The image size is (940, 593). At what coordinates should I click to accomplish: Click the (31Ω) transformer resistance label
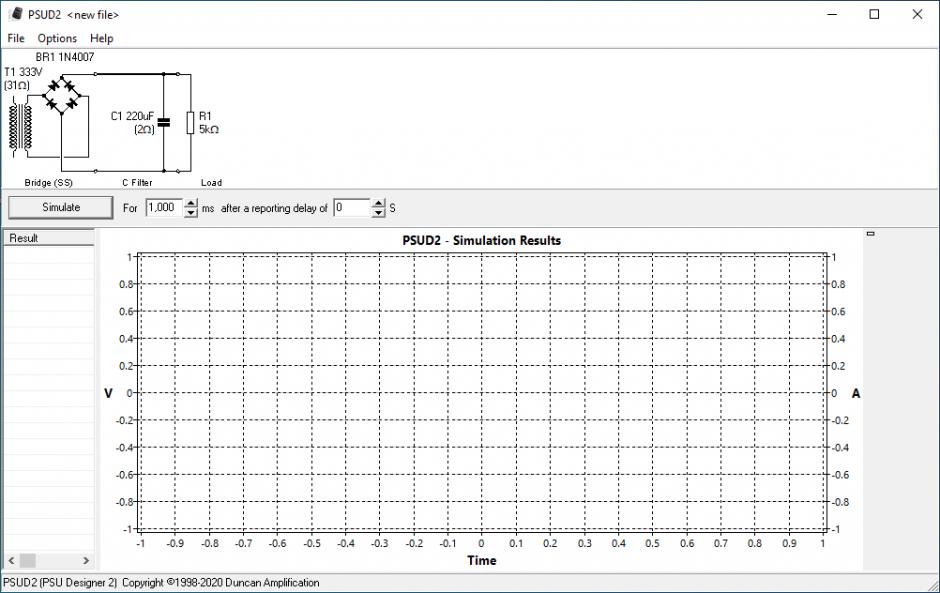tap(17, 85)
